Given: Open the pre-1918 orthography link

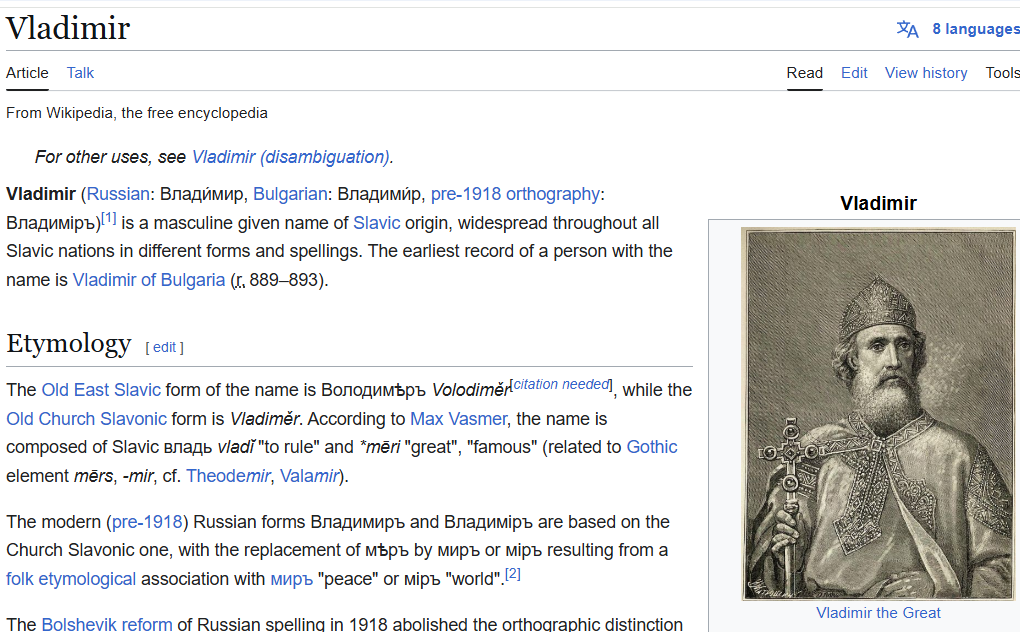Looking at the screenshot, I should click(x=515, y=194).
